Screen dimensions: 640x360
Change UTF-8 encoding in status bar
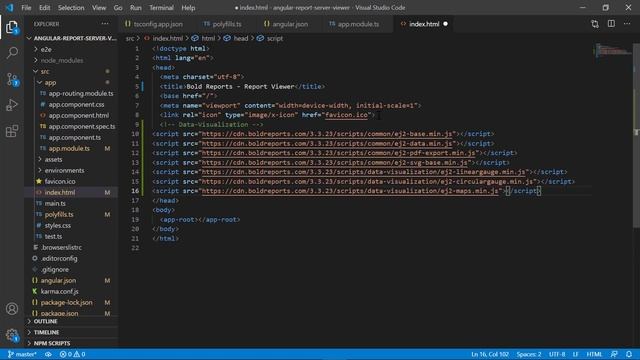tap(557, 354)
